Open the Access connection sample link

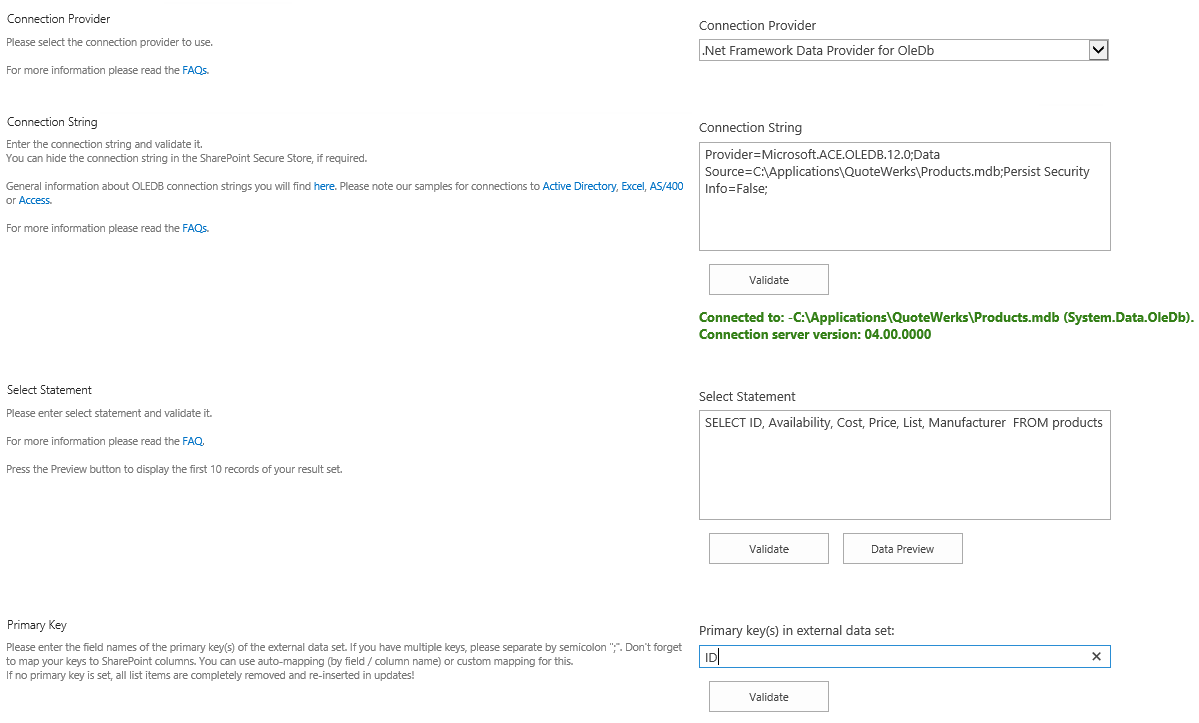click(x=34, y=201)
